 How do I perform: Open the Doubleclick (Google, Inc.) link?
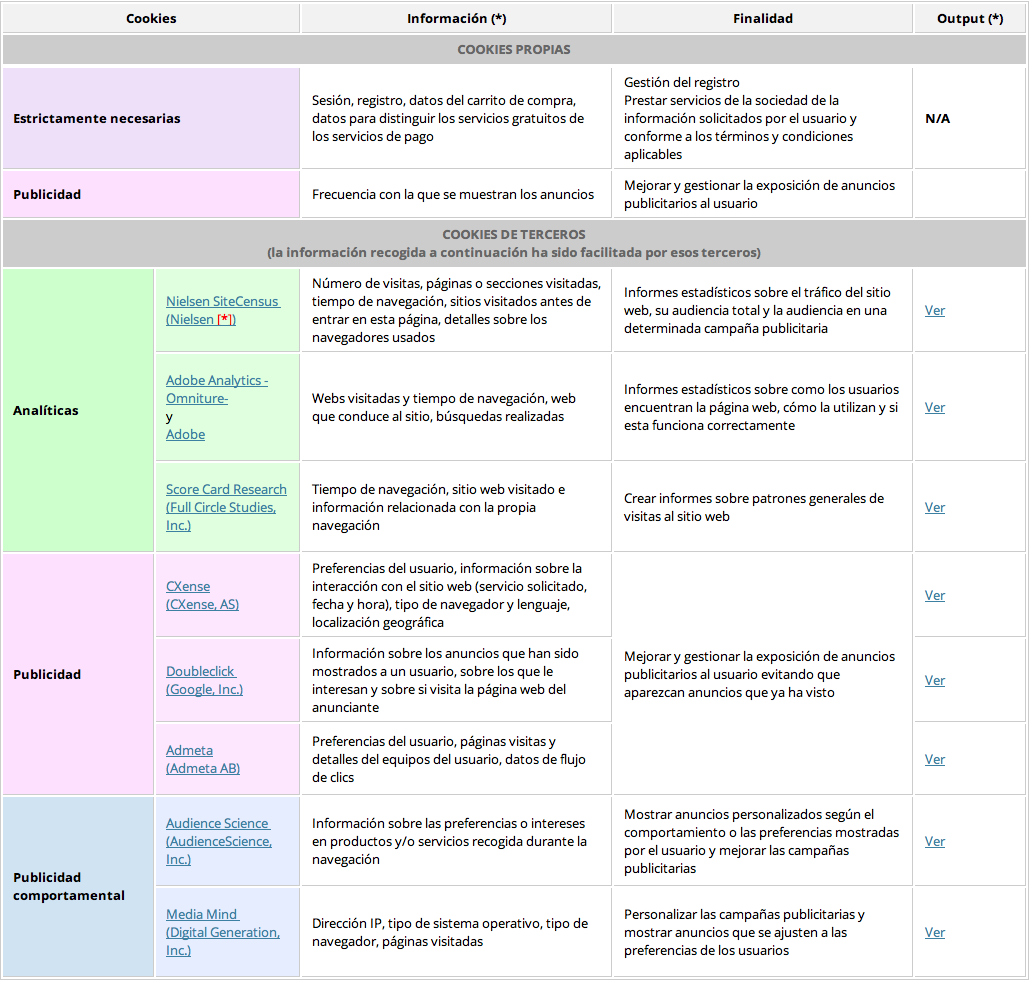[204, 680]
